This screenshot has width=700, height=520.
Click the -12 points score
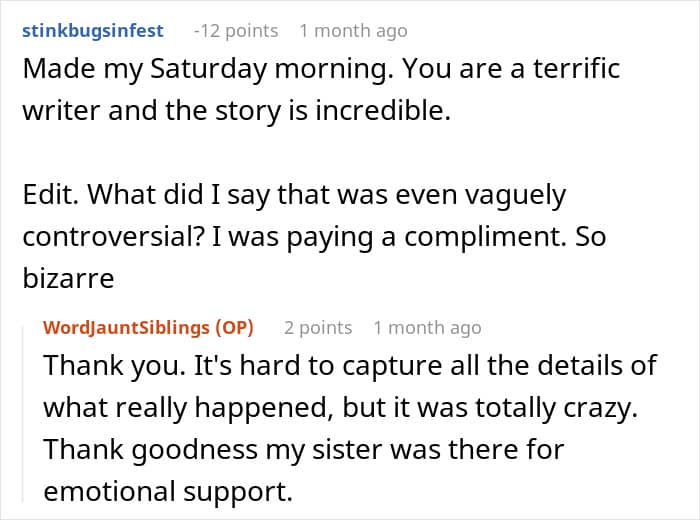click(x=235, y=31)
